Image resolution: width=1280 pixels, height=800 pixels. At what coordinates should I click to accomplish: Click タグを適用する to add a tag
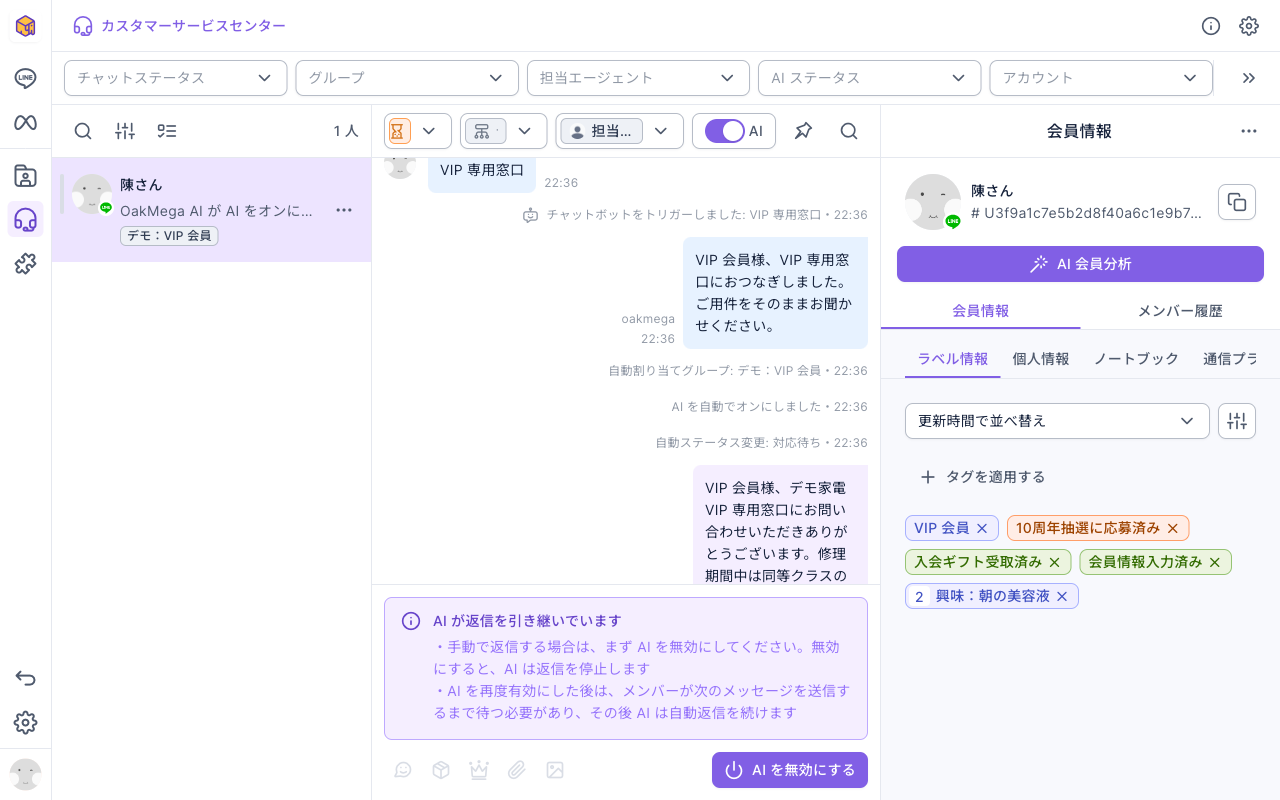coord(984,477)
